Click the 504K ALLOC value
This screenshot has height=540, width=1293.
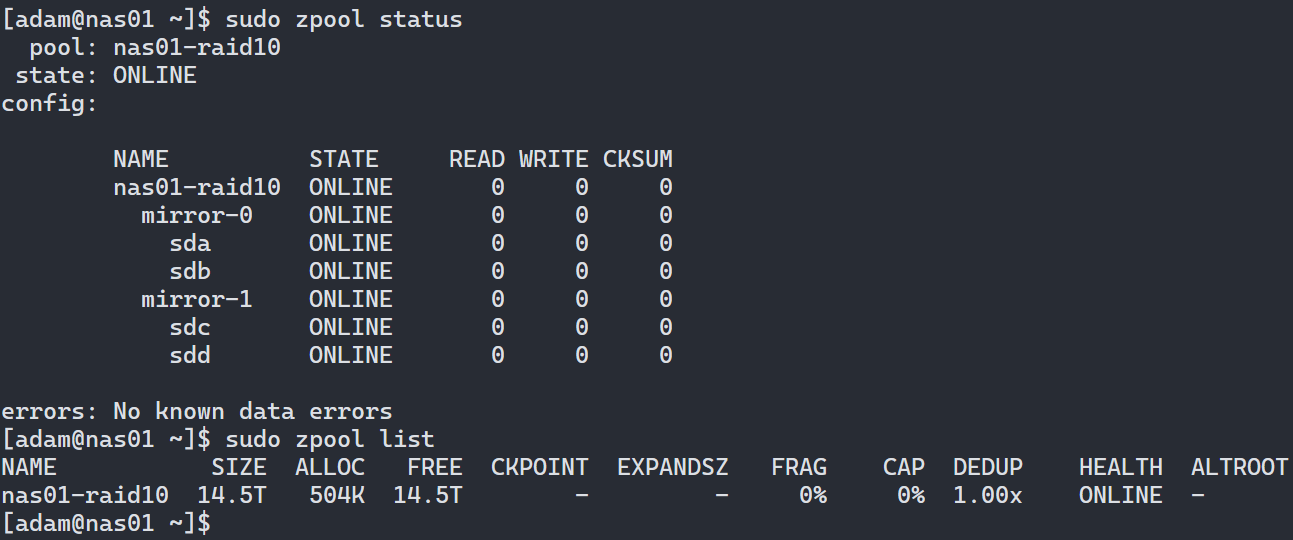[337, 495]
